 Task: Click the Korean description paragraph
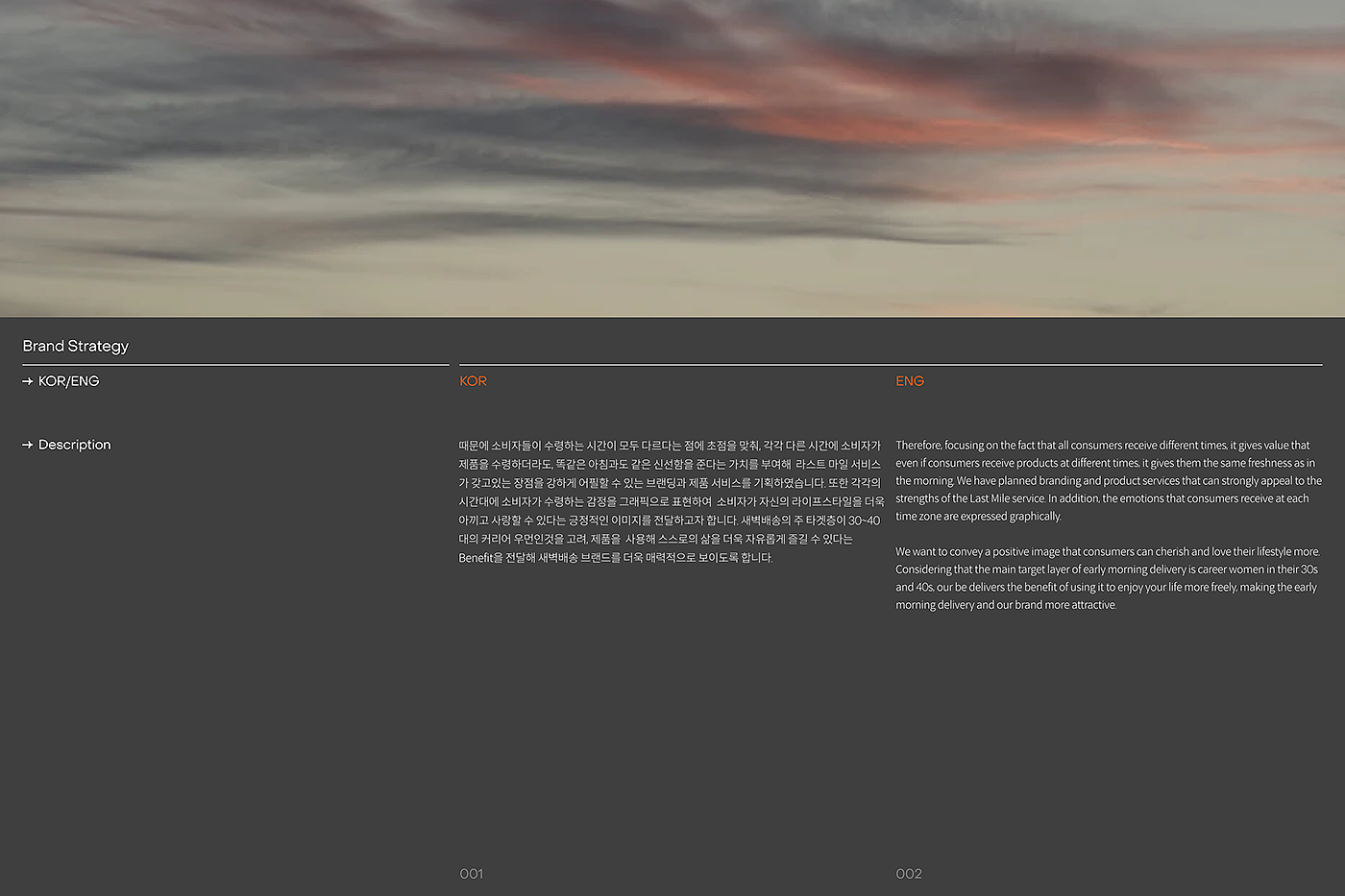tap(671, 501)
